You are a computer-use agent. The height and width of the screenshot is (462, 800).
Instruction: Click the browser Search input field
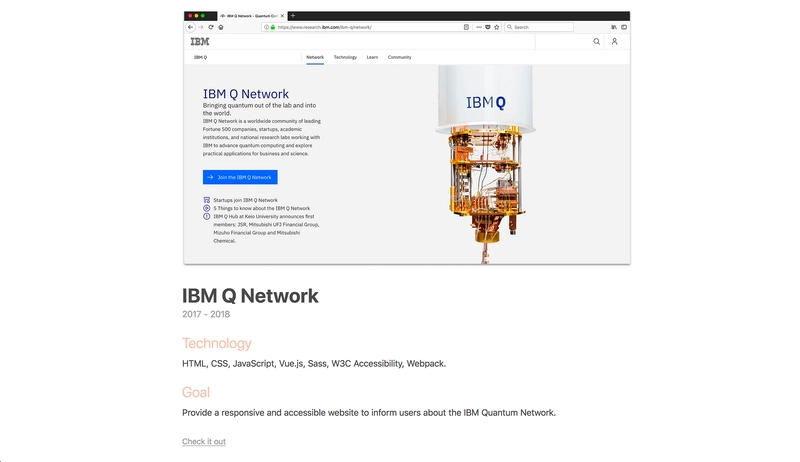[x=539, y=27]
